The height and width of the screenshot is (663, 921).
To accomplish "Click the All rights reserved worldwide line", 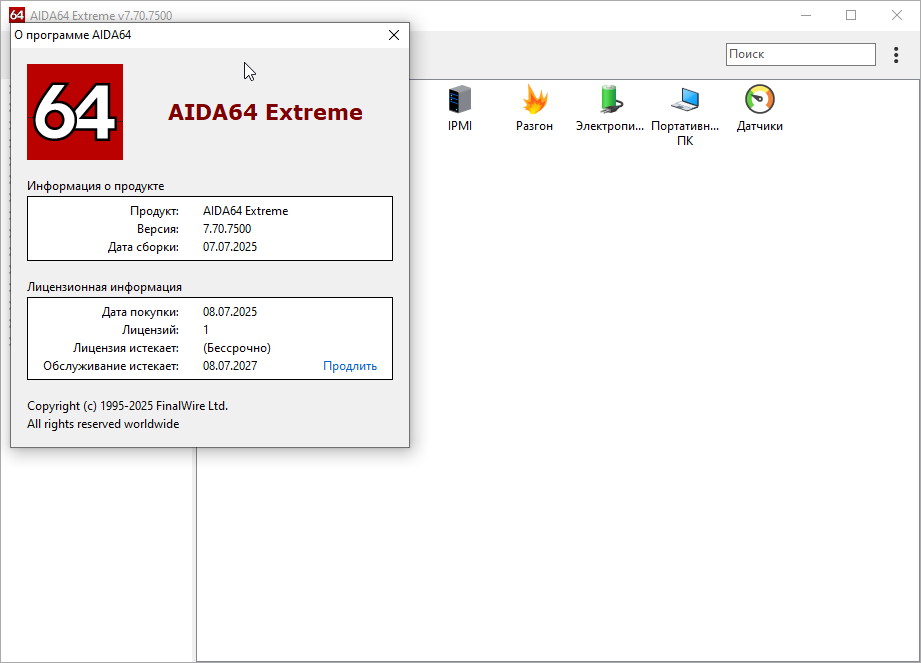I will 103,424.
